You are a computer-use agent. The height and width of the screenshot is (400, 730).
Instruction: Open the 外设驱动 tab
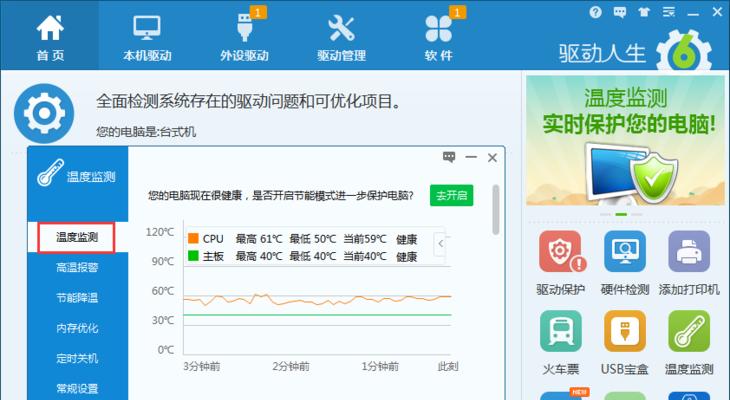point(244,37)
